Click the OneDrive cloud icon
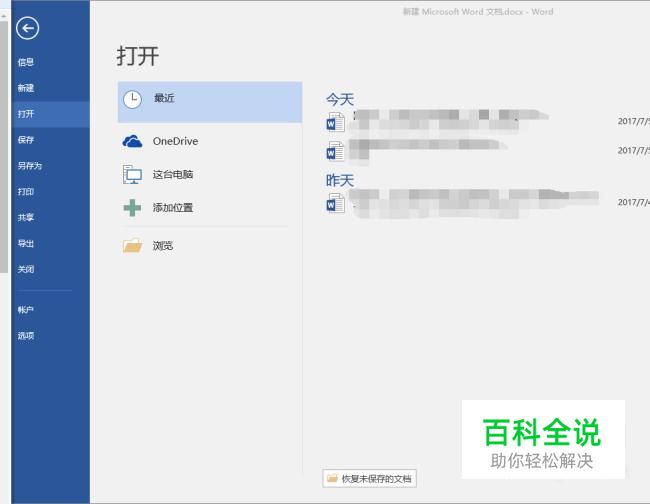 (132, 141)
